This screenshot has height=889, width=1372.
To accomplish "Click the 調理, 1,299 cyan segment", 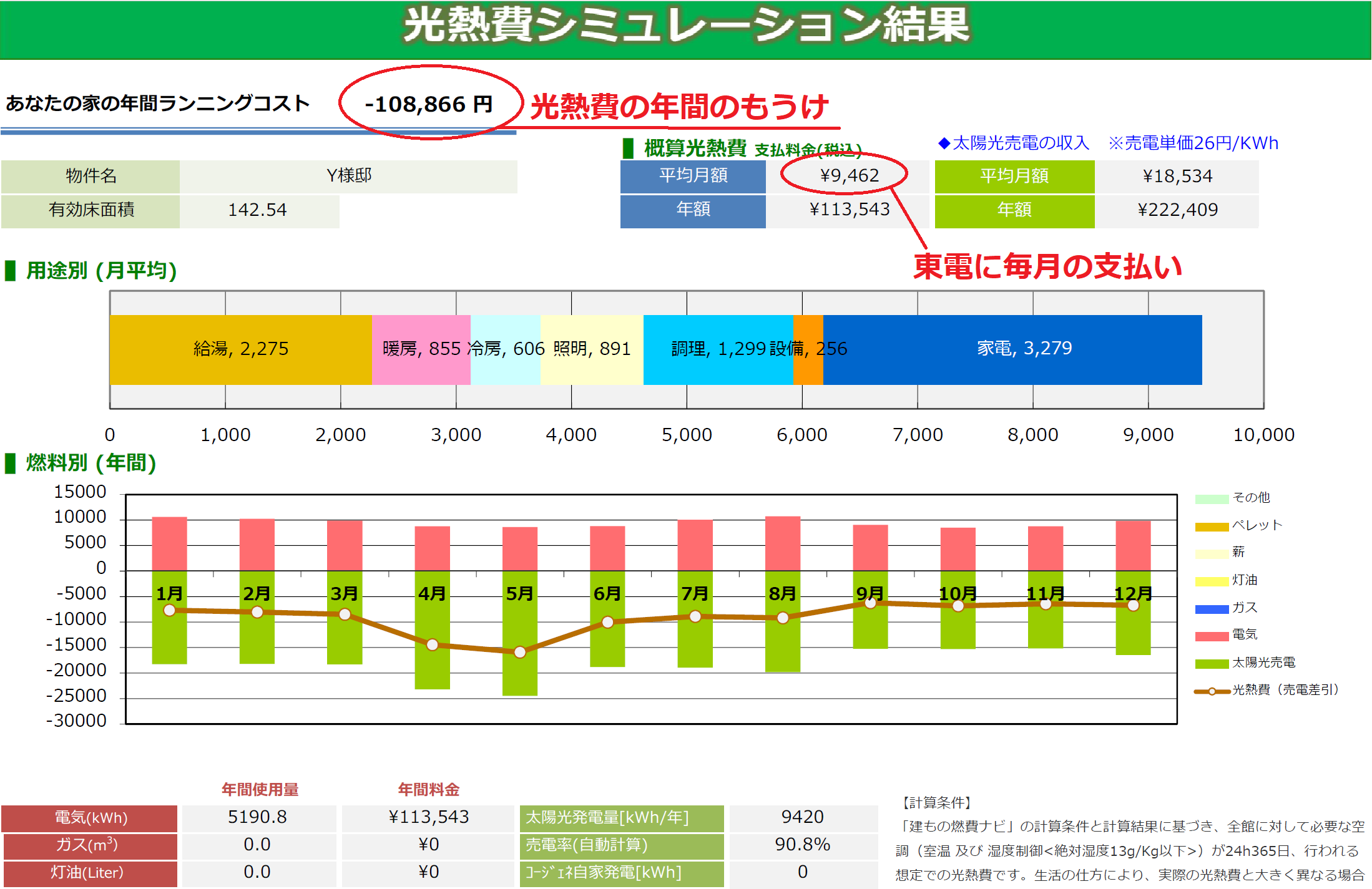I will pyautogui.click(x=718, y=349).
